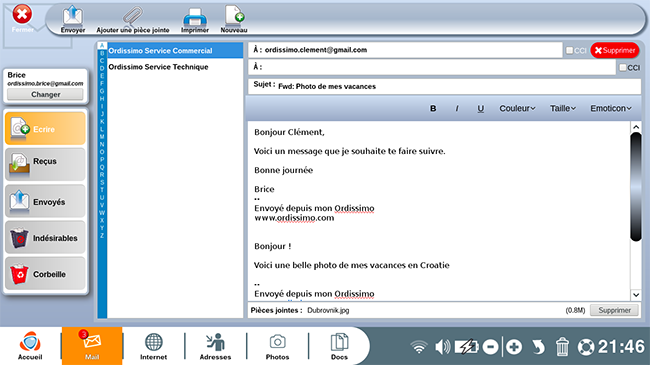
Task: Open Wi-Fi network status icon
Action: click(x=419, y=347)
